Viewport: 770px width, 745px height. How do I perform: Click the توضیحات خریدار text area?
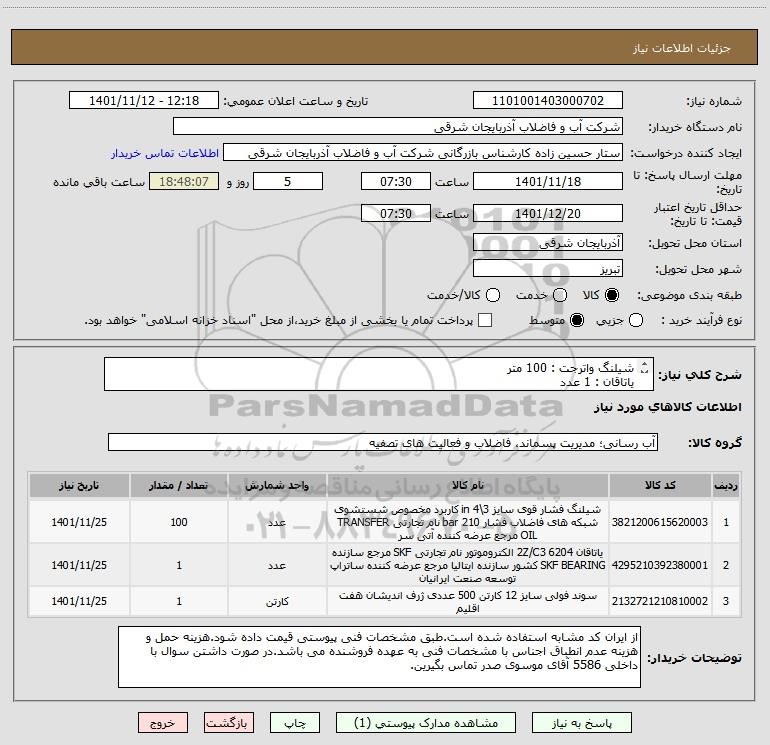tap(379, 657)
